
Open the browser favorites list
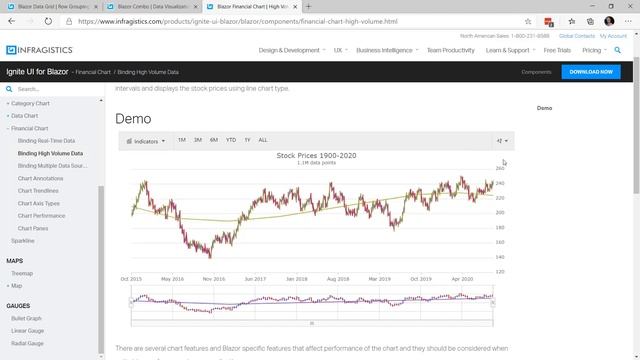click(571, 21)
